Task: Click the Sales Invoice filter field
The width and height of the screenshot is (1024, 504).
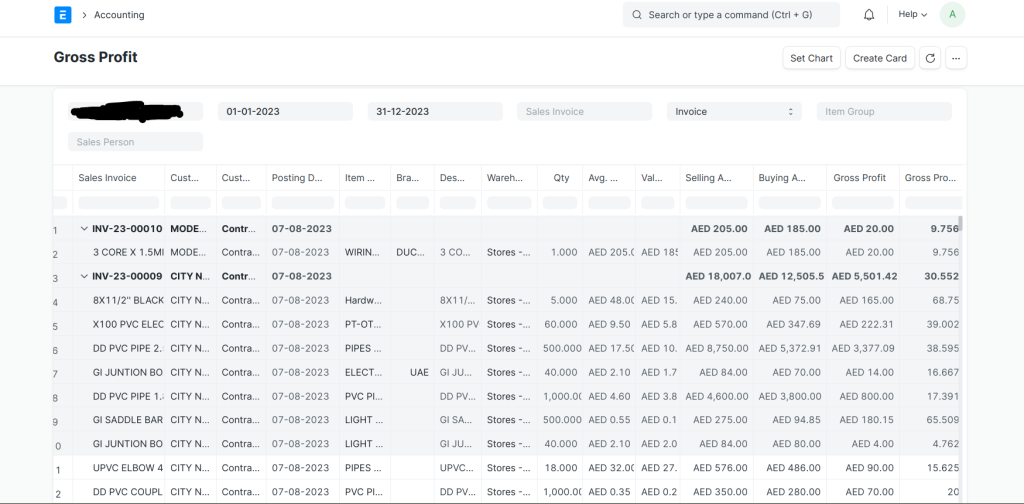Action: coord(584,112)
